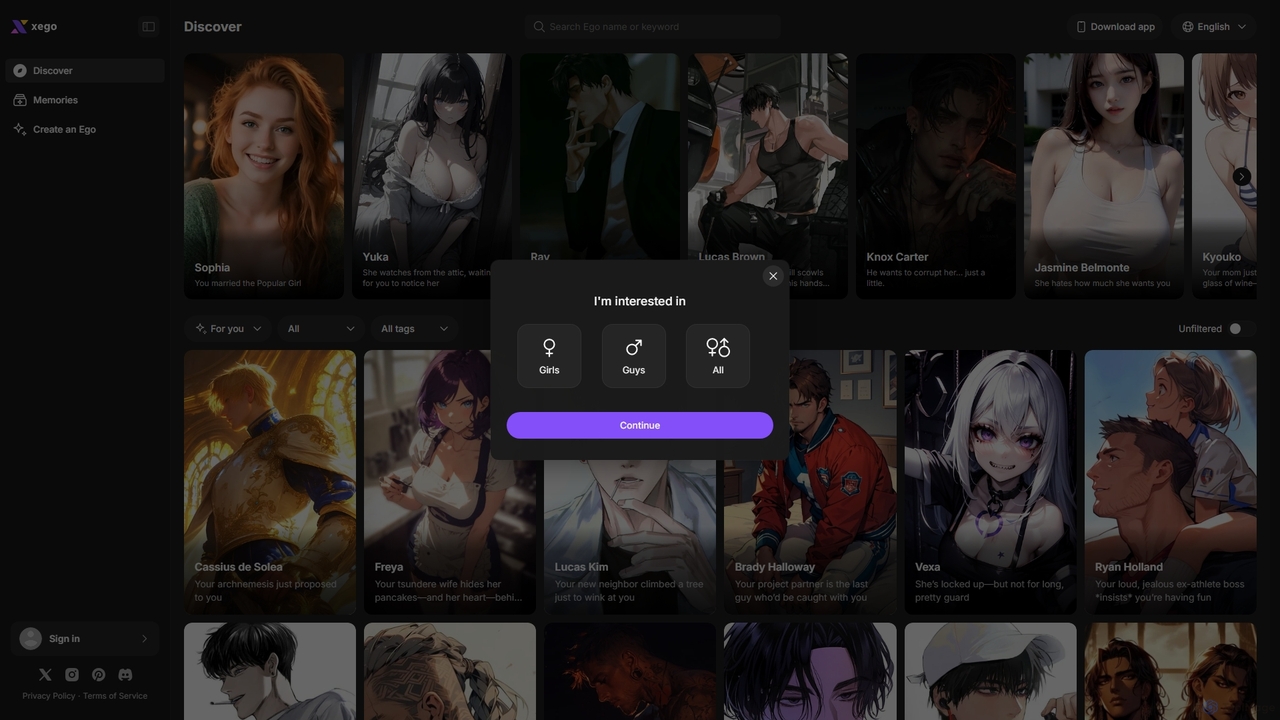The height and width of the screenshot is (720, 1280).
Task: Open the Instagram social link
Action: pyautogui.click(x=72, y=675)
